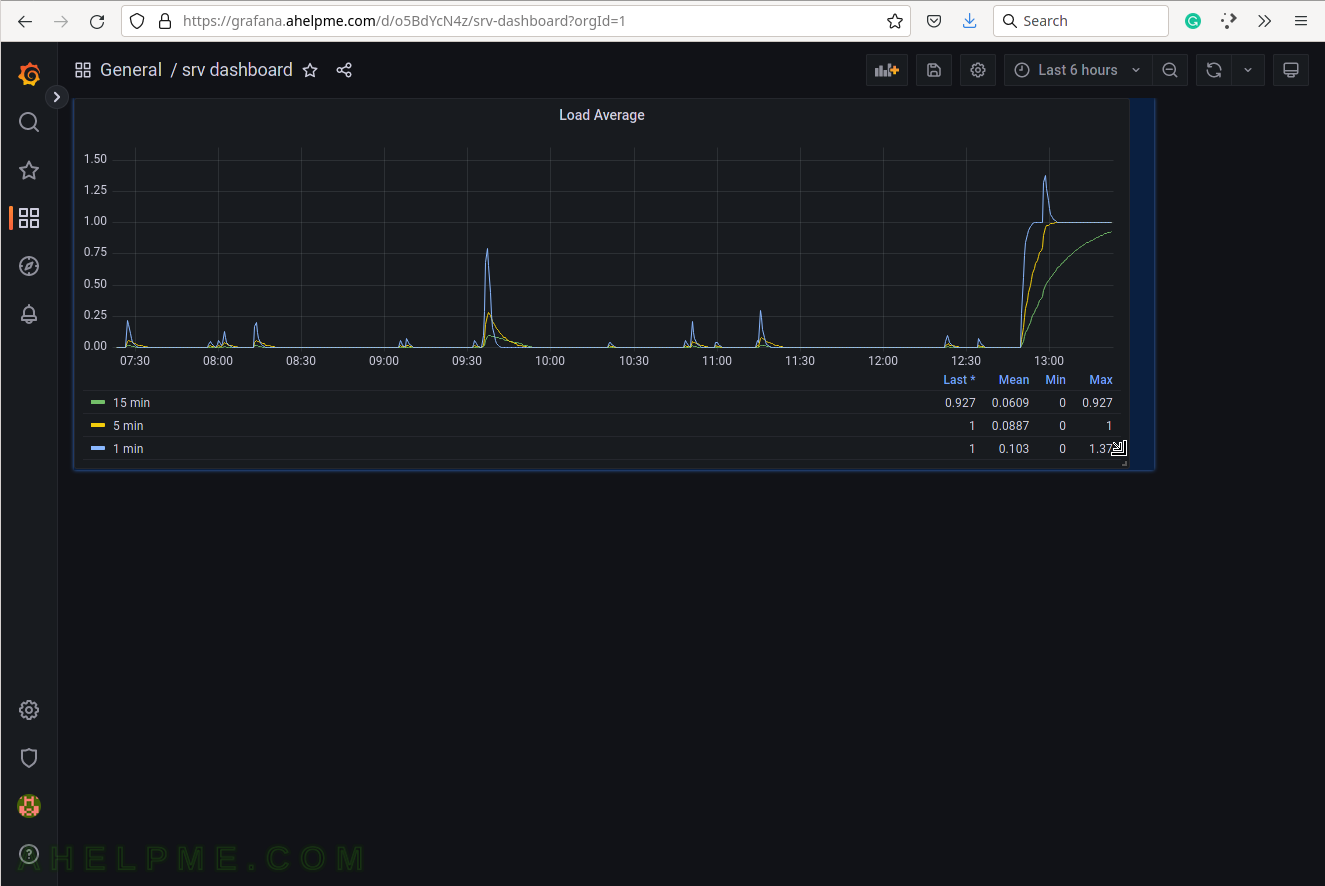Click the site lock security icon
1325x886 pixels.
[164, 21]
